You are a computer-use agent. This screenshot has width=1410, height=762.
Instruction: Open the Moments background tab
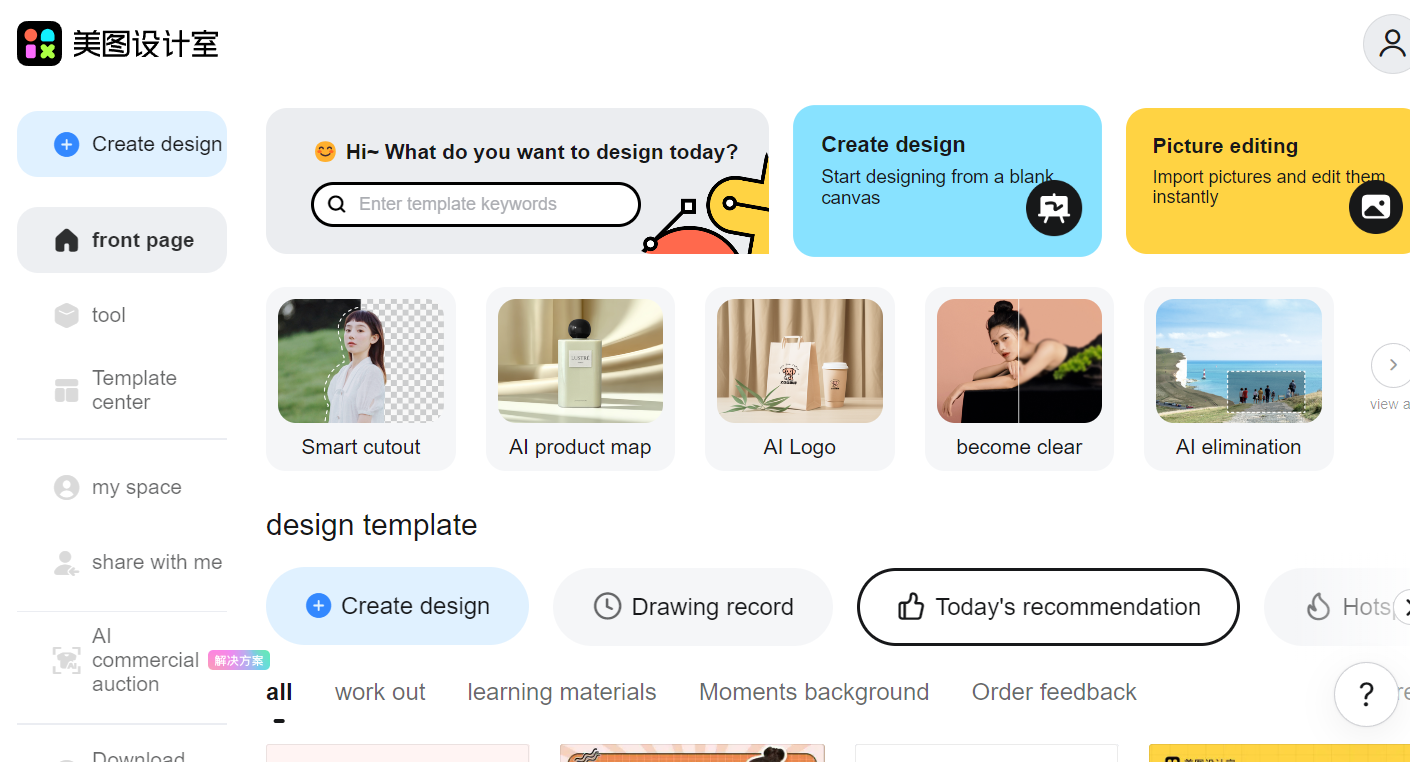(813, 691)
